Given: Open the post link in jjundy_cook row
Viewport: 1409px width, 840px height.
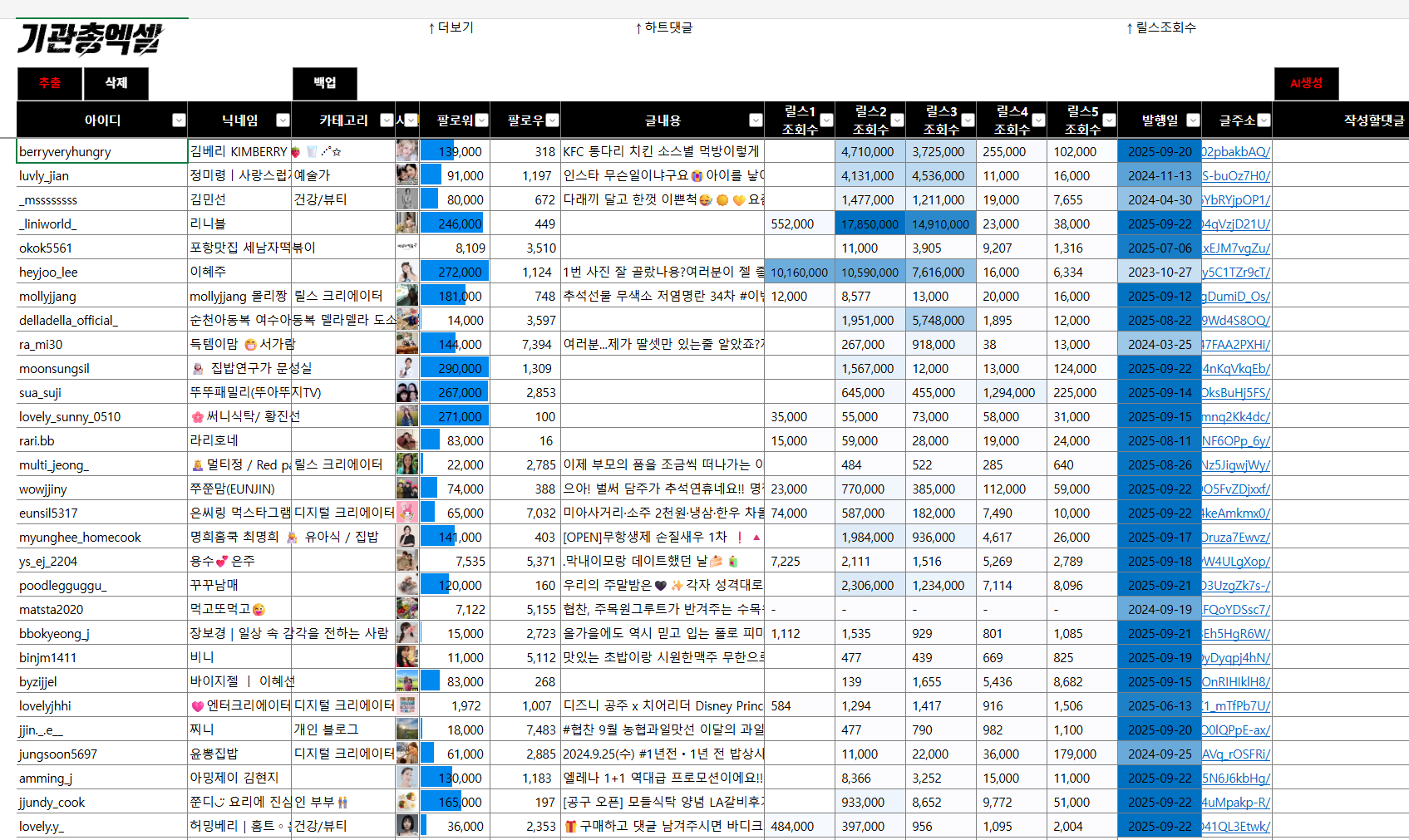Looking at the screenshot, I should pos(1236,803).
